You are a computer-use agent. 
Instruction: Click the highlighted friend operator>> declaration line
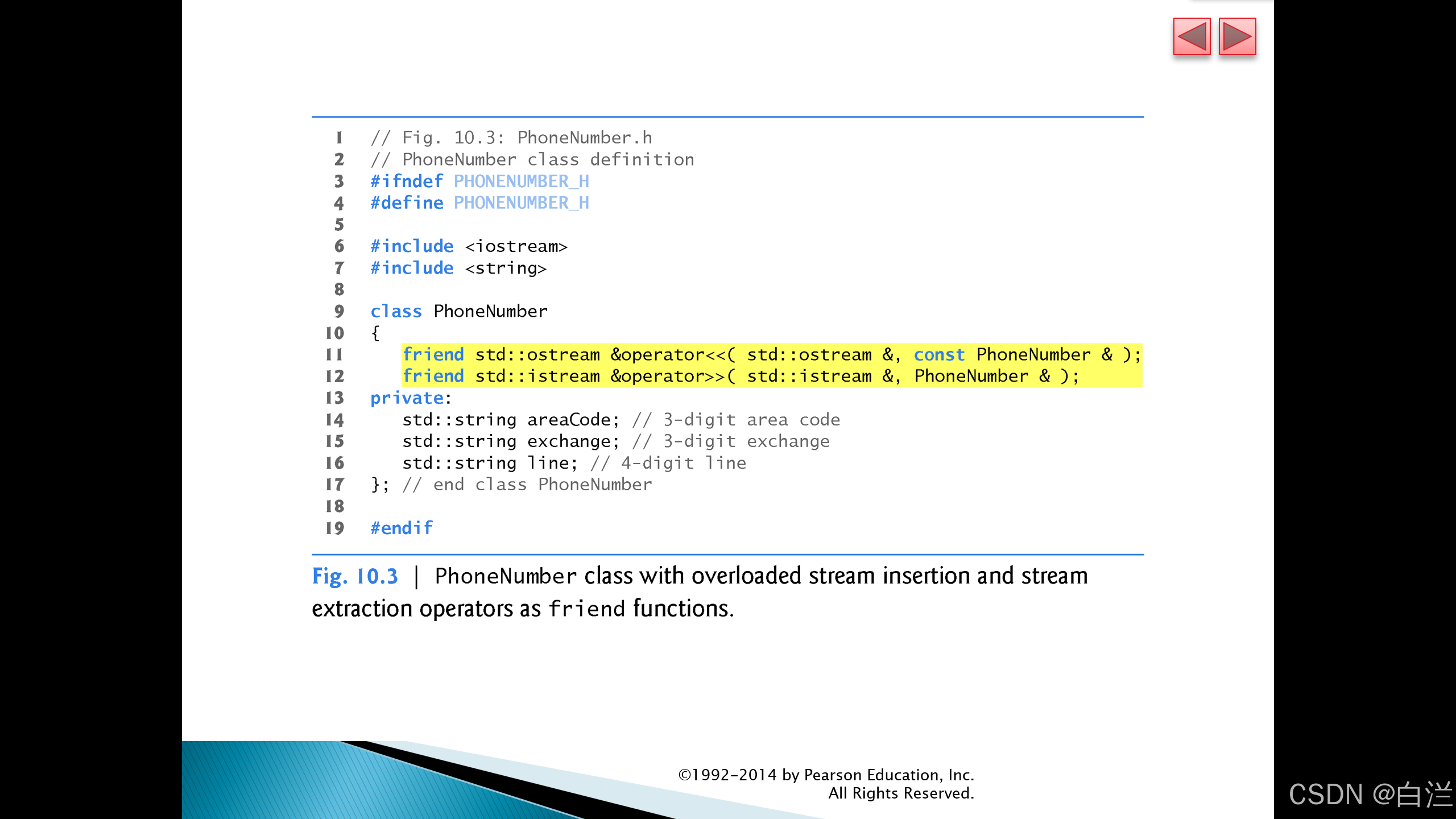pos(739,376)
